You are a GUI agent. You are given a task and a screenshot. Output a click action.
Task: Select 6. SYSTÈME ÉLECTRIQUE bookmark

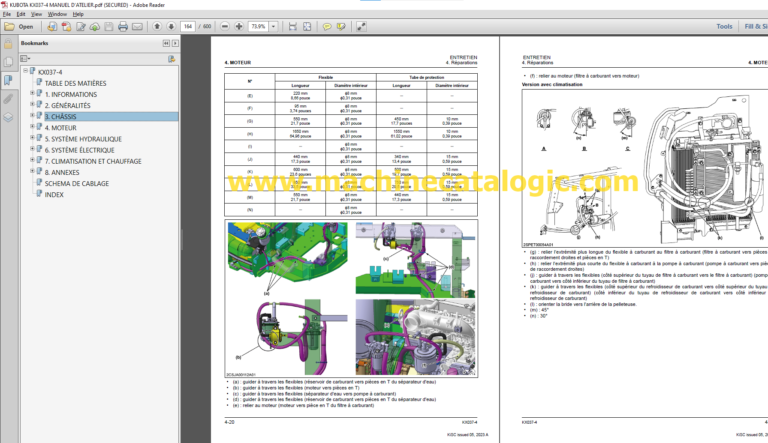click(79, 150)
